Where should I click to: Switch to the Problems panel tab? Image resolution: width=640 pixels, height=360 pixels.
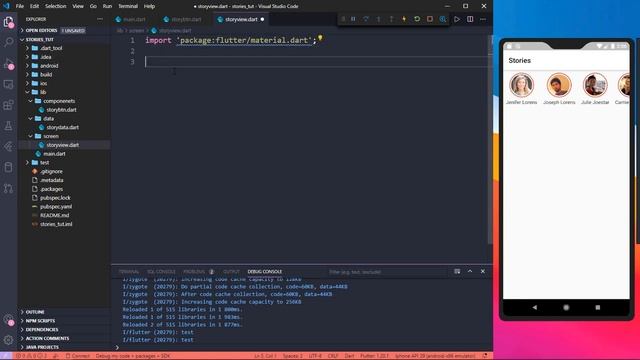point(194,271)
